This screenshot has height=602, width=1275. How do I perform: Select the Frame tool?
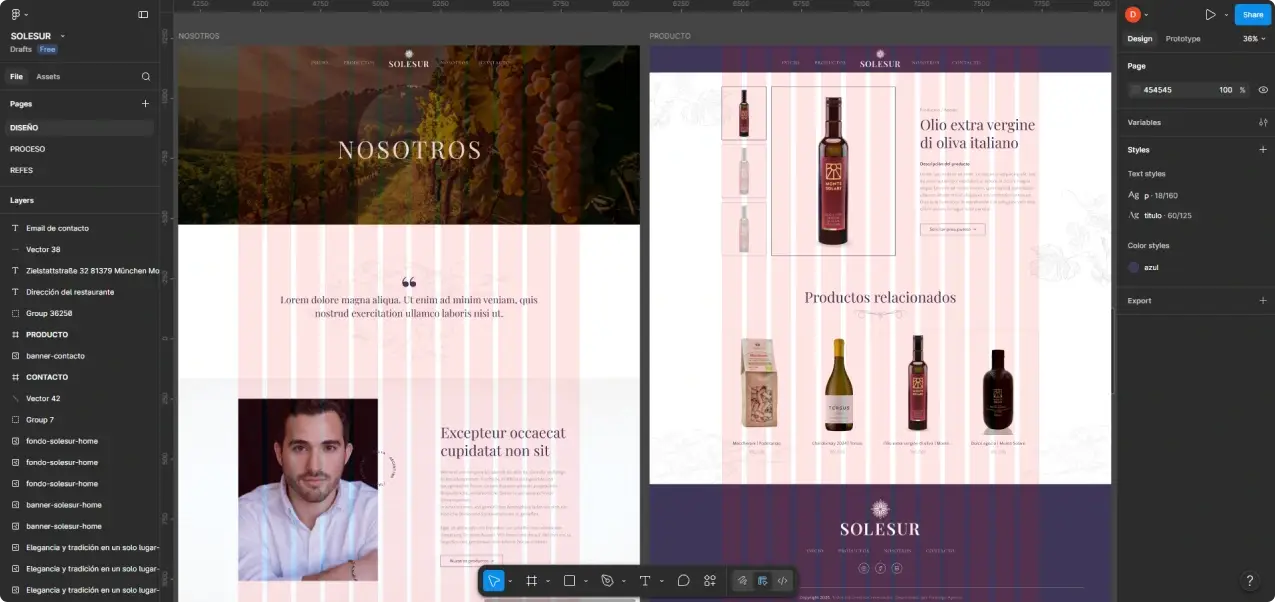[x=532, y=581]
